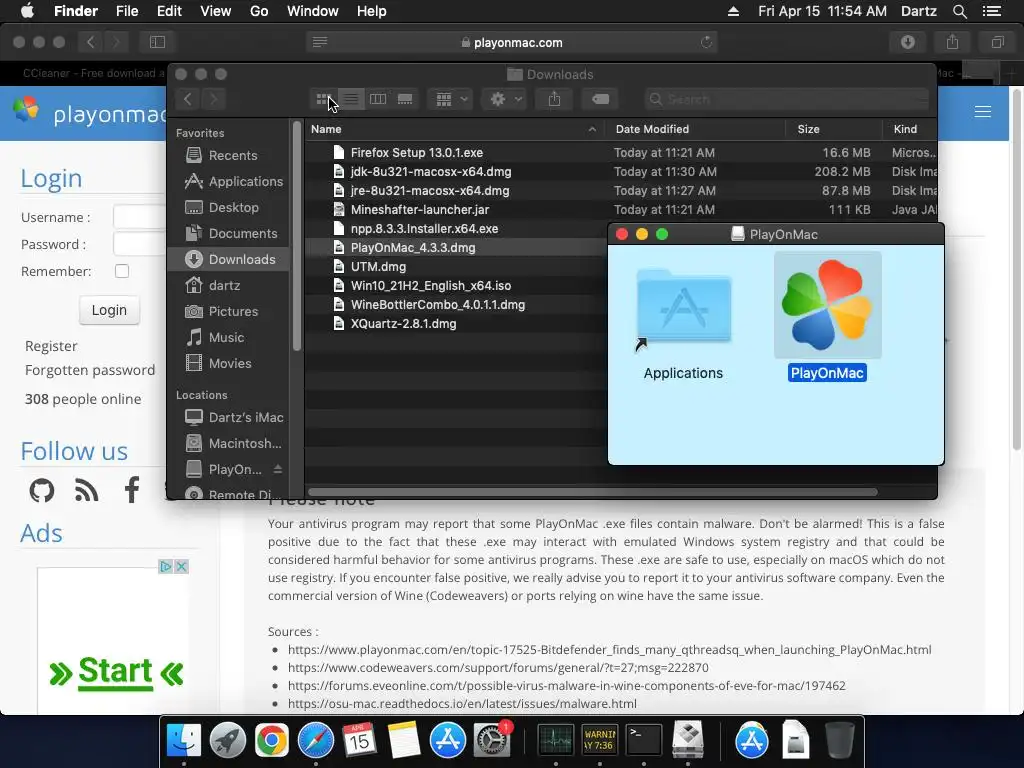Image resolution: width=1024 pixels, height=768 pixels.
Task: Open Google Chrome from the Dock
Action: pos(272,741)
